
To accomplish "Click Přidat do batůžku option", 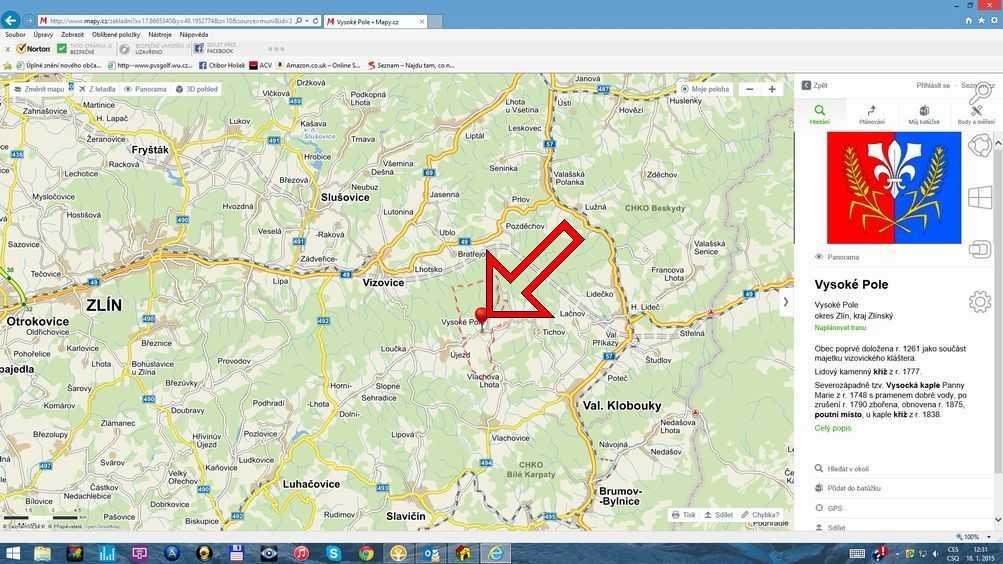I will pos(848,488).
